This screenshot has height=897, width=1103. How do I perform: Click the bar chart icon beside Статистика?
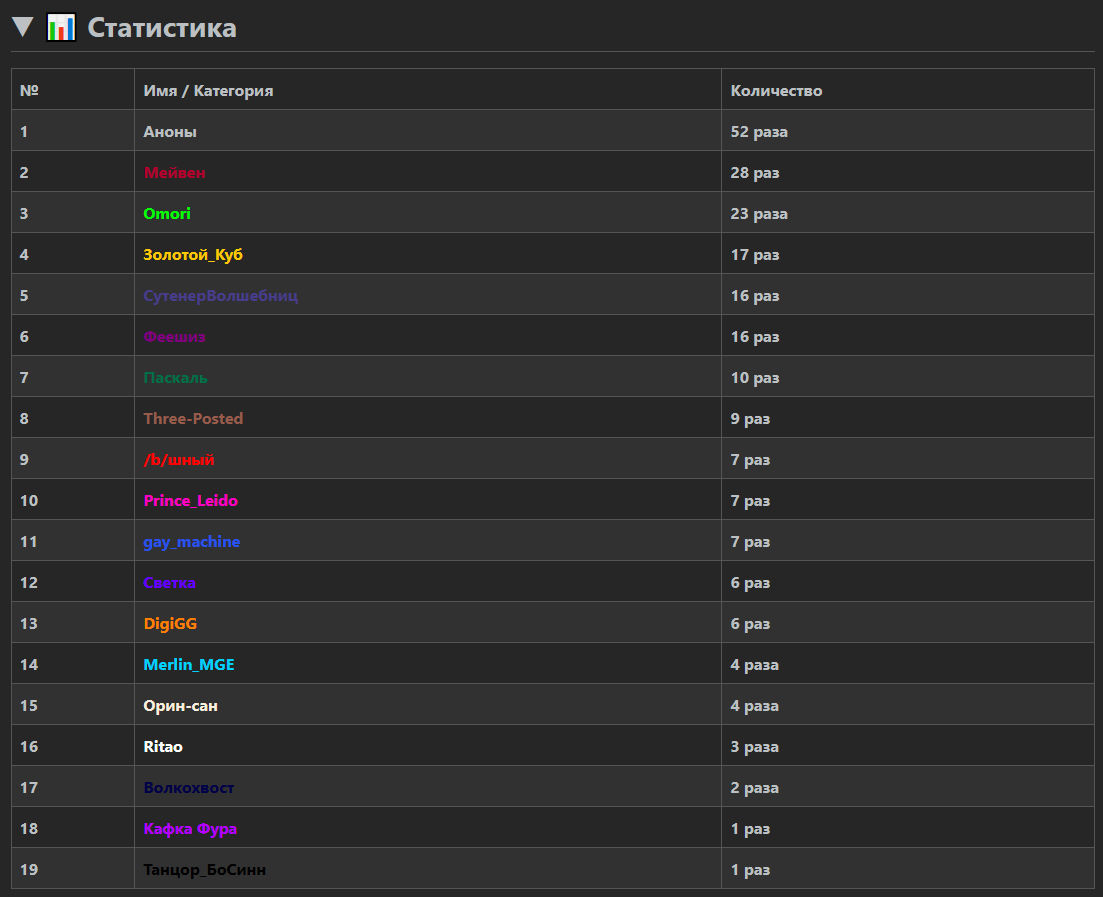pos(61,27)
